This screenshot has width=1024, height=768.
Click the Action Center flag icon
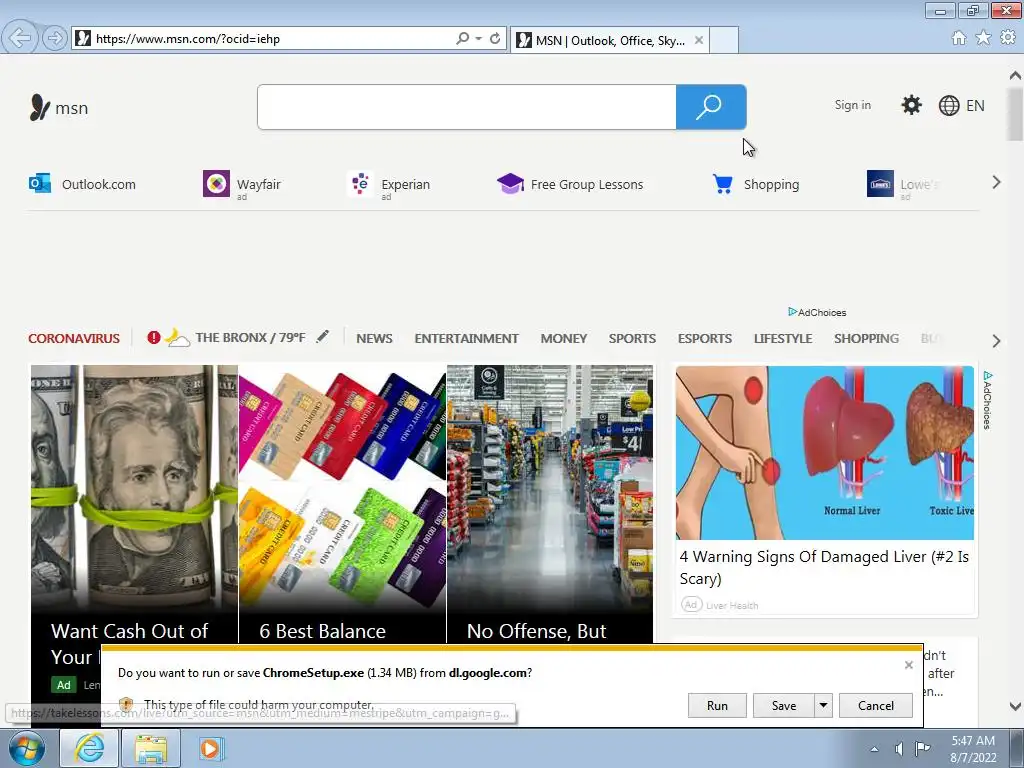[922, 748]
